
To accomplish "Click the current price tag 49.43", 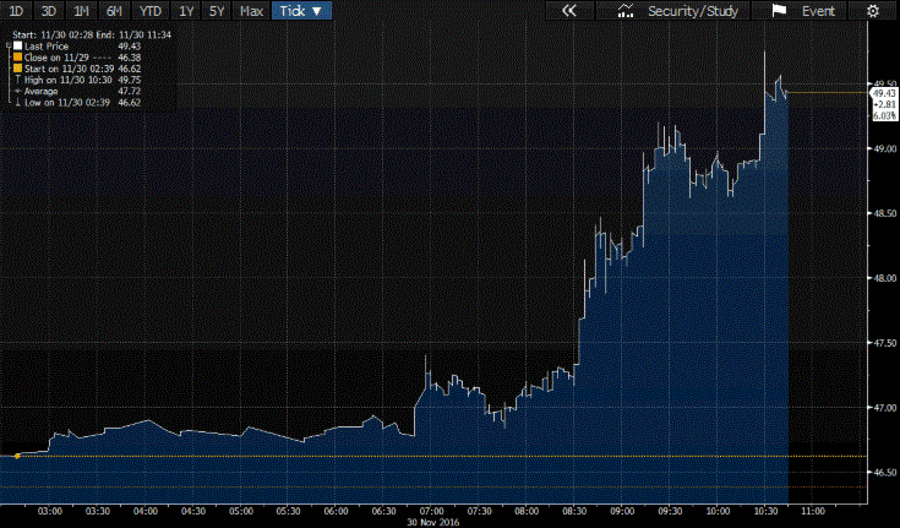I will pyautogui.click(x=885, y=93).
